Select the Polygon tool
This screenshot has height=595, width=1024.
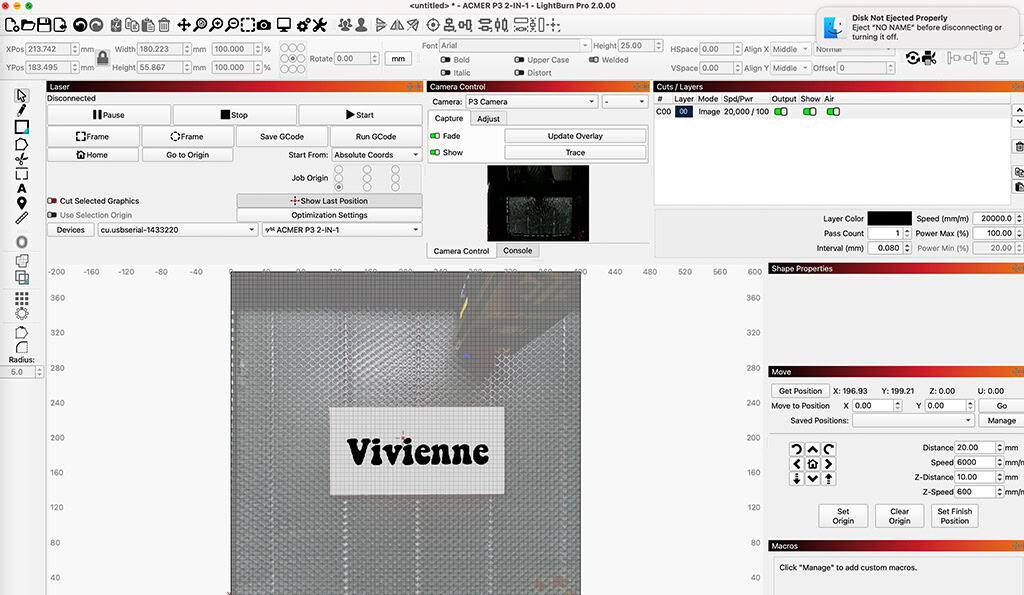pos(22,143)
